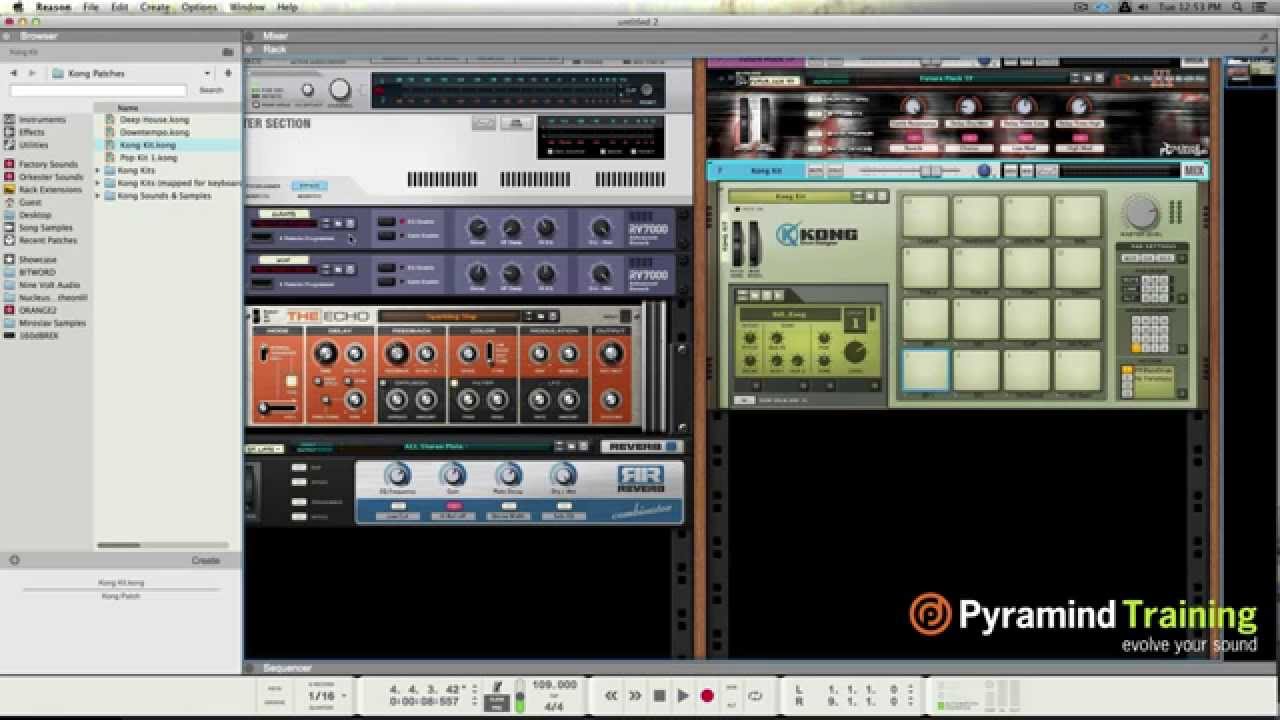Click the Kong Kit mix channel fader

tap(931, 171)
